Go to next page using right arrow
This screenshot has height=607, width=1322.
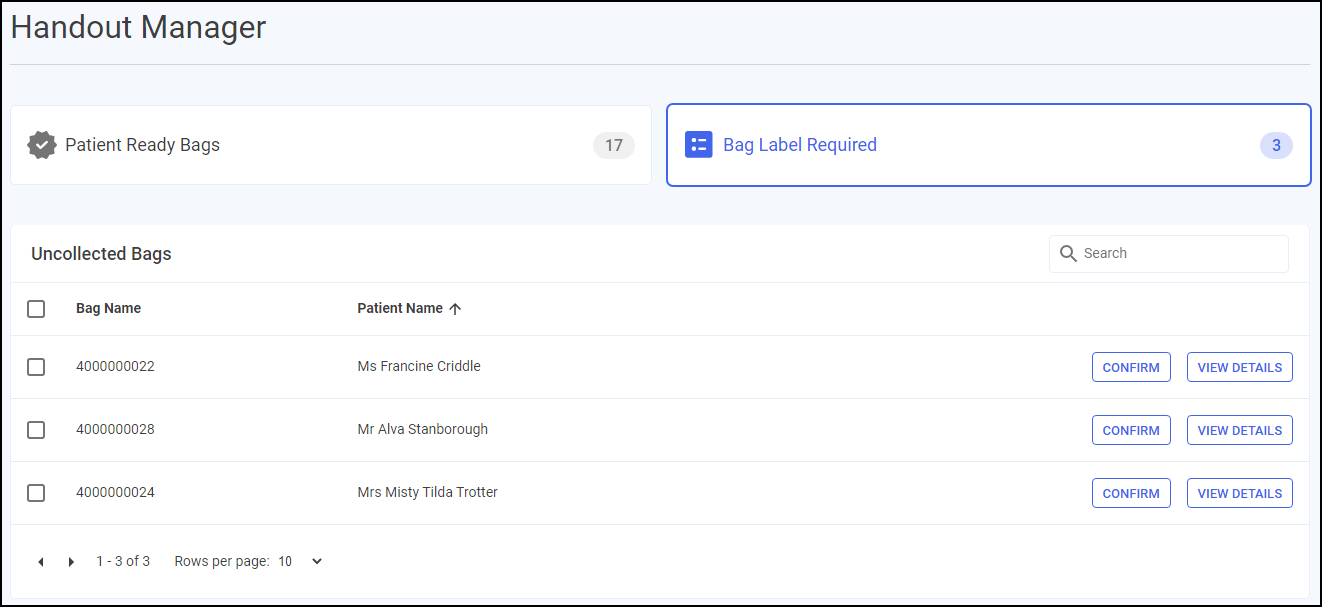[71, 562]
